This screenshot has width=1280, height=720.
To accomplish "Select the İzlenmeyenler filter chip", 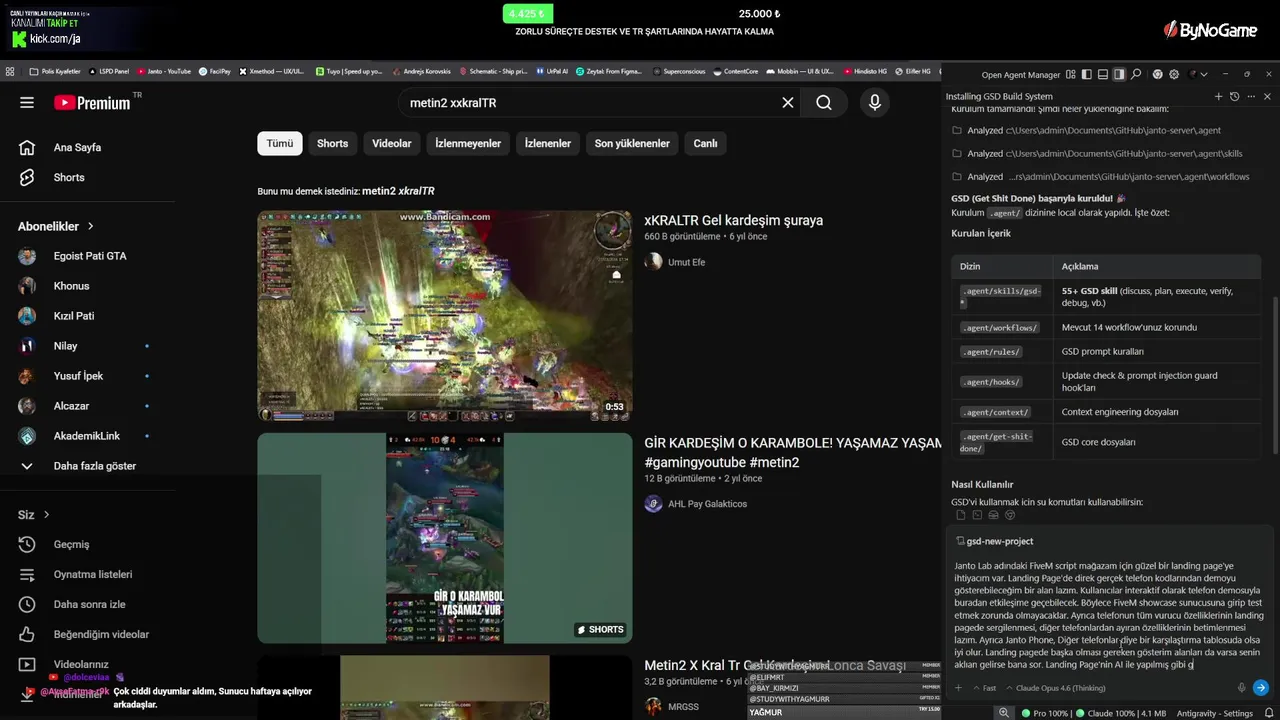I will pyautogui.click(x=468, y=143).
